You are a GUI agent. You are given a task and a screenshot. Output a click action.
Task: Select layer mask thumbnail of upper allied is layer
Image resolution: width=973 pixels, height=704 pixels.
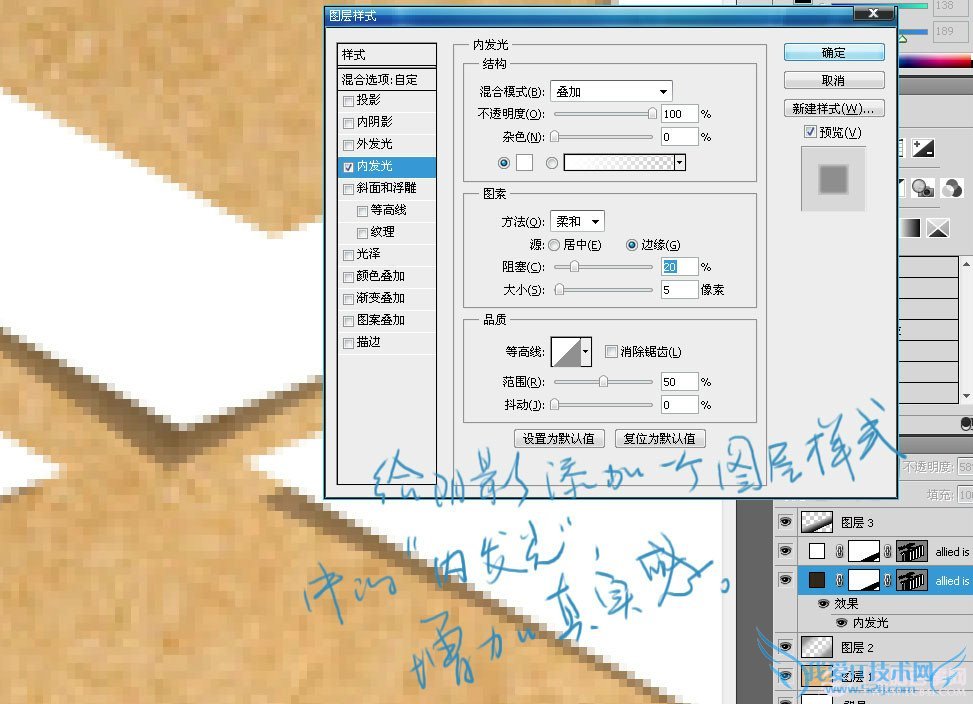pos(864,551)
